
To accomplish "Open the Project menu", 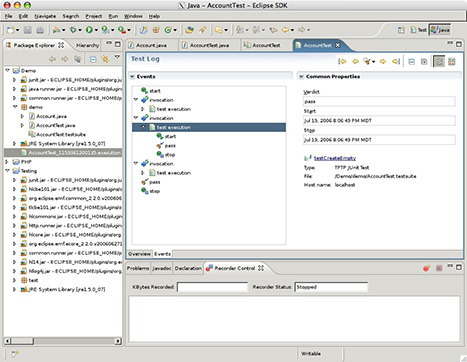I will coord(94,16).
